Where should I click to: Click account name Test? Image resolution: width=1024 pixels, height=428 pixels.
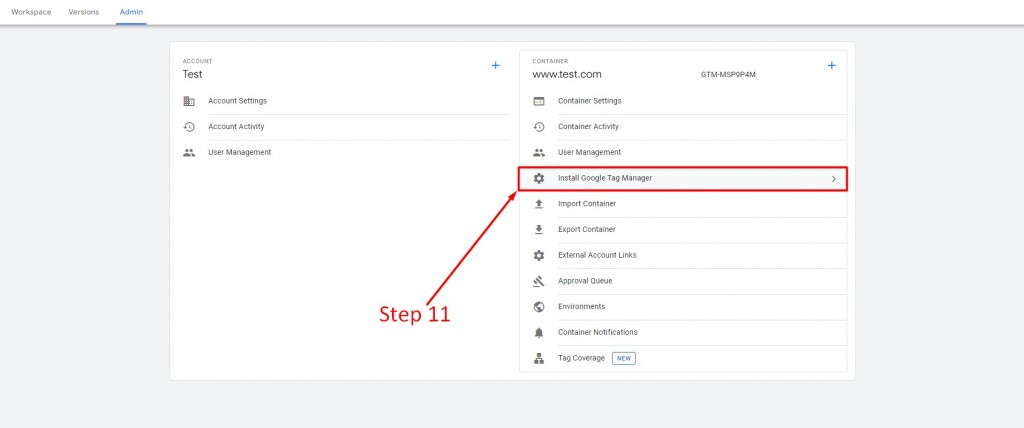[193, 74]
